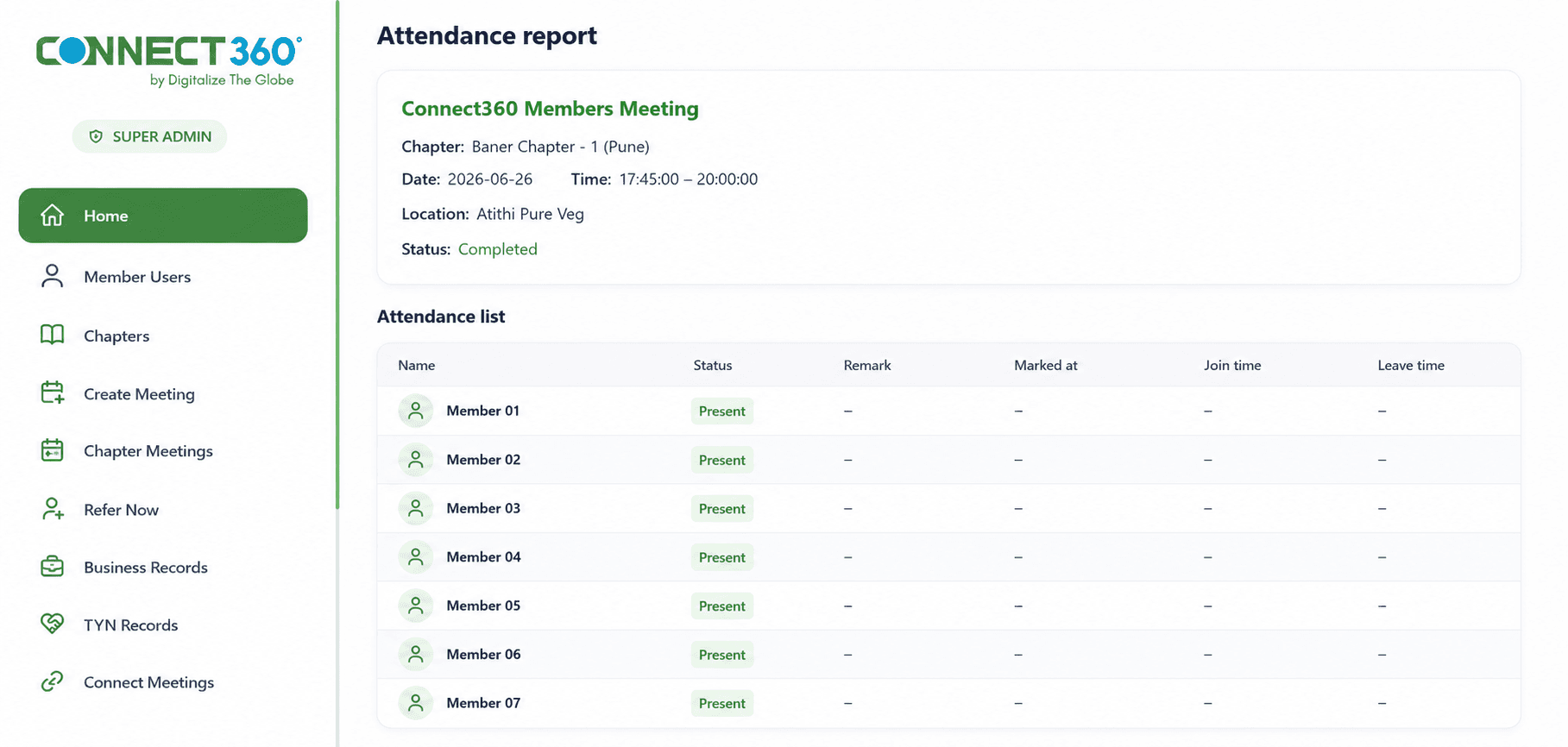Click the TYN Records handshake-heart icon
Image resolution: width=1568 pixels, height=747 pixels.
53,624
